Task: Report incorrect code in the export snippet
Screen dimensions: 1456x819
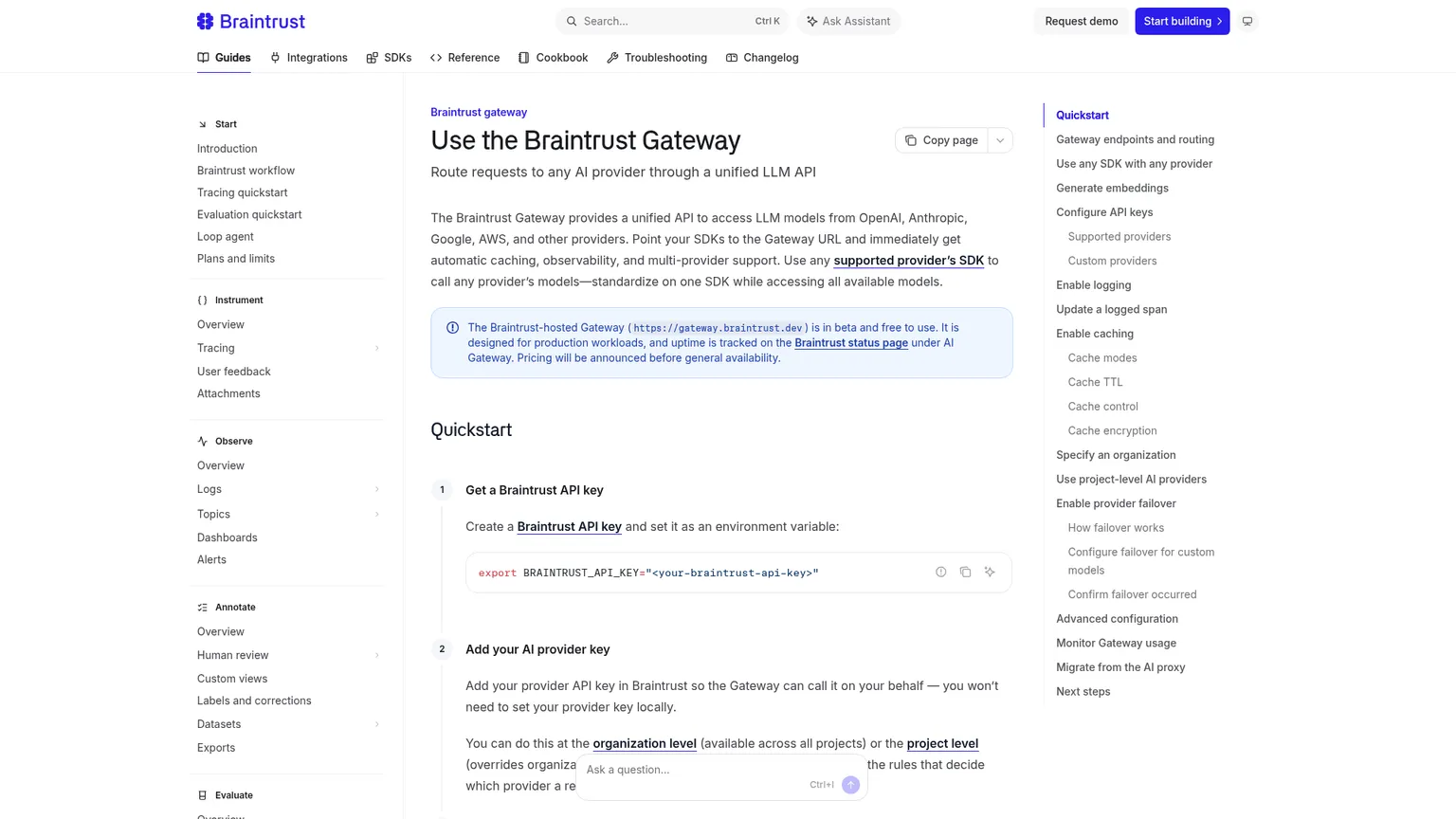Action: (x=940, y=573)
